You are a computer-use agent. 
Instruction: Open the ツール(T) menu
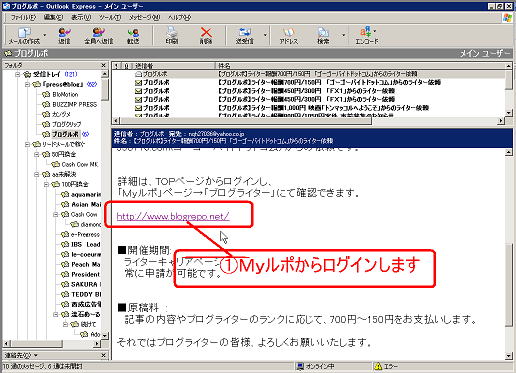pyautogui.click(x=110, y=17)
